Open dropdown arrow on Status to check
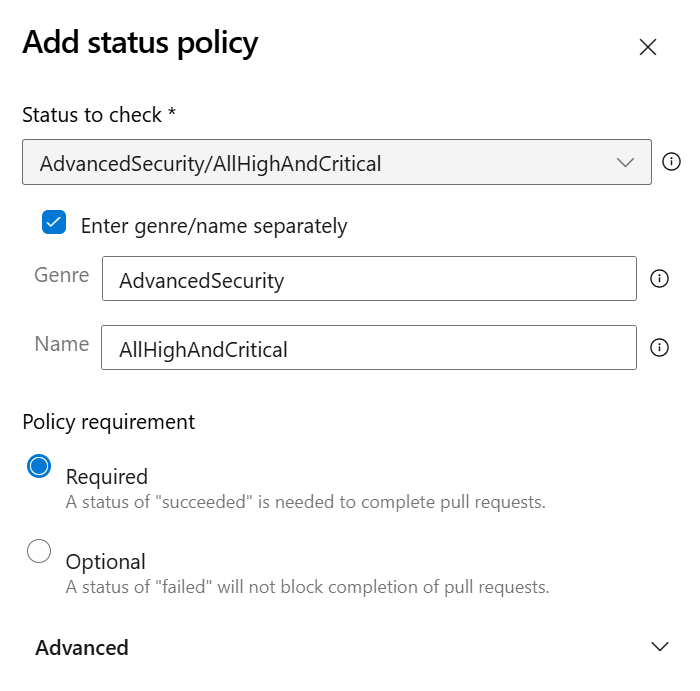The height and width of the screenshot is (691, 700). tap(626, 162)
